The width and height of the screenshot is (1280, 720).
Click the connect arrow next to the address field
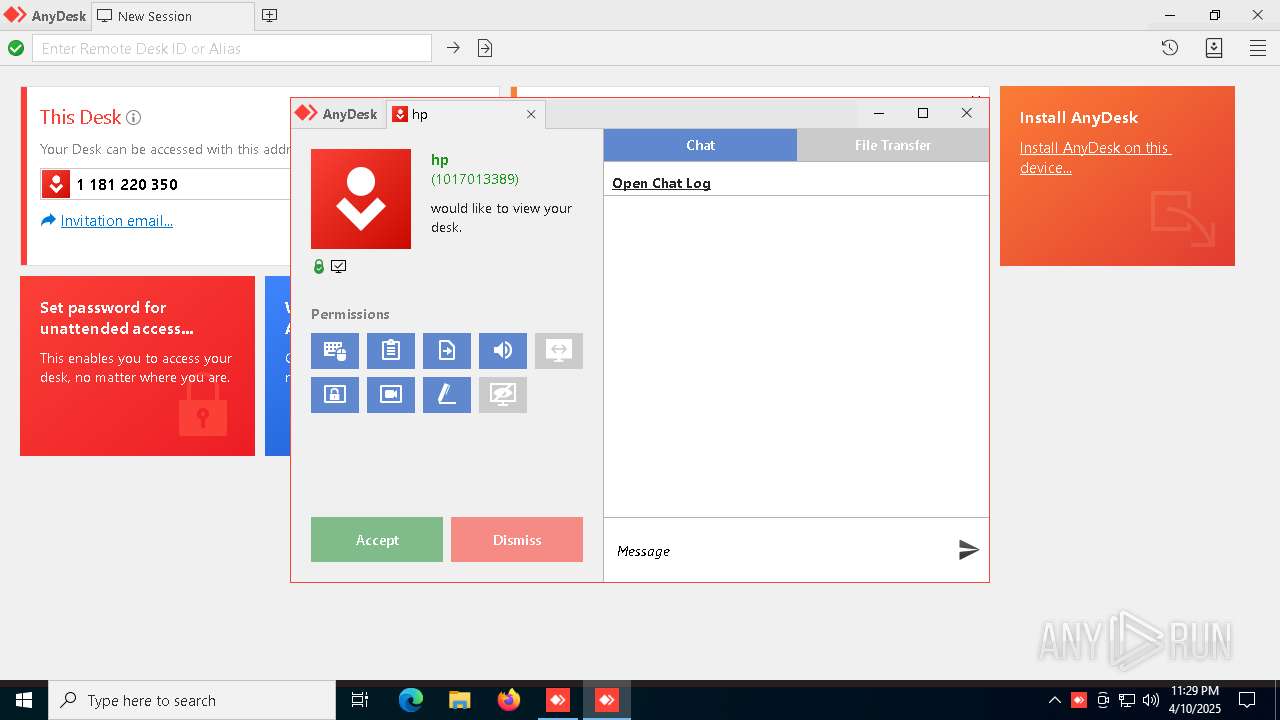pos(453,48)
